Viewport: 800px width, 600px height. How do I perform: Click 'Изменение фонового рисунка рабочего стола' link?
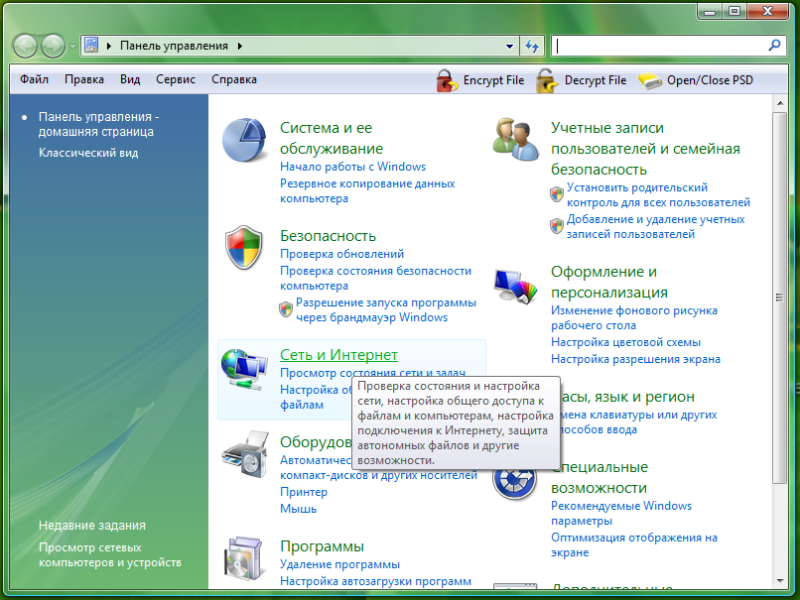pos(634,318)
